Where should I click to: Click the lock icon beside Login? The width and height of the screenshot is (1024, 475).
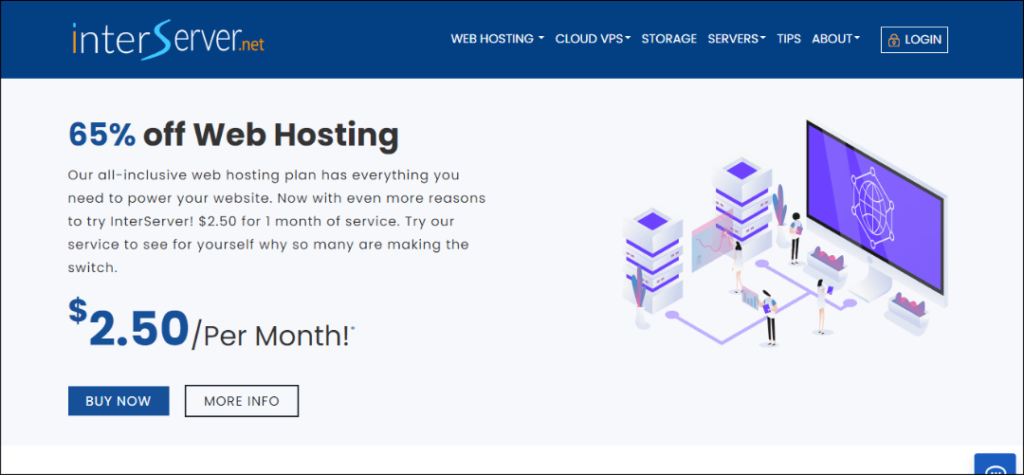(x=893, y=40)
